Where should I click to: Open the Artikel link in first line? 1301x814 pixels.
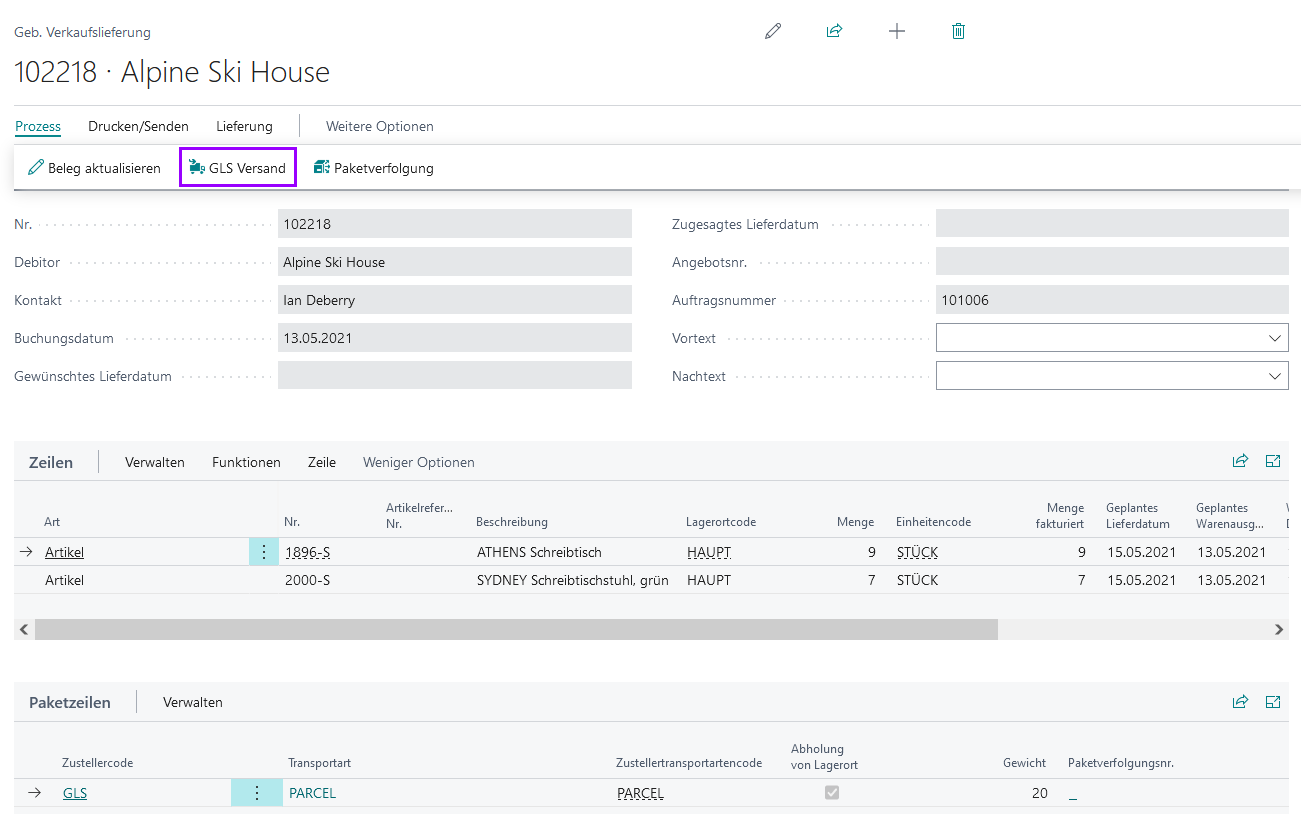coord(64,552)
